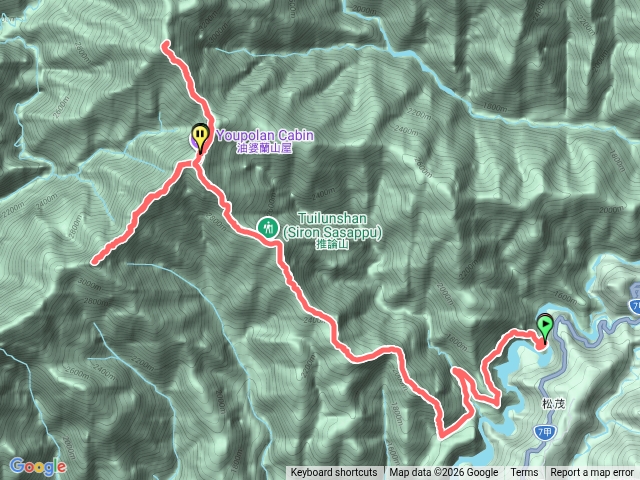Click the southwestern endpoint of the red track
The image size is (640, 480).
coord(95,261)
